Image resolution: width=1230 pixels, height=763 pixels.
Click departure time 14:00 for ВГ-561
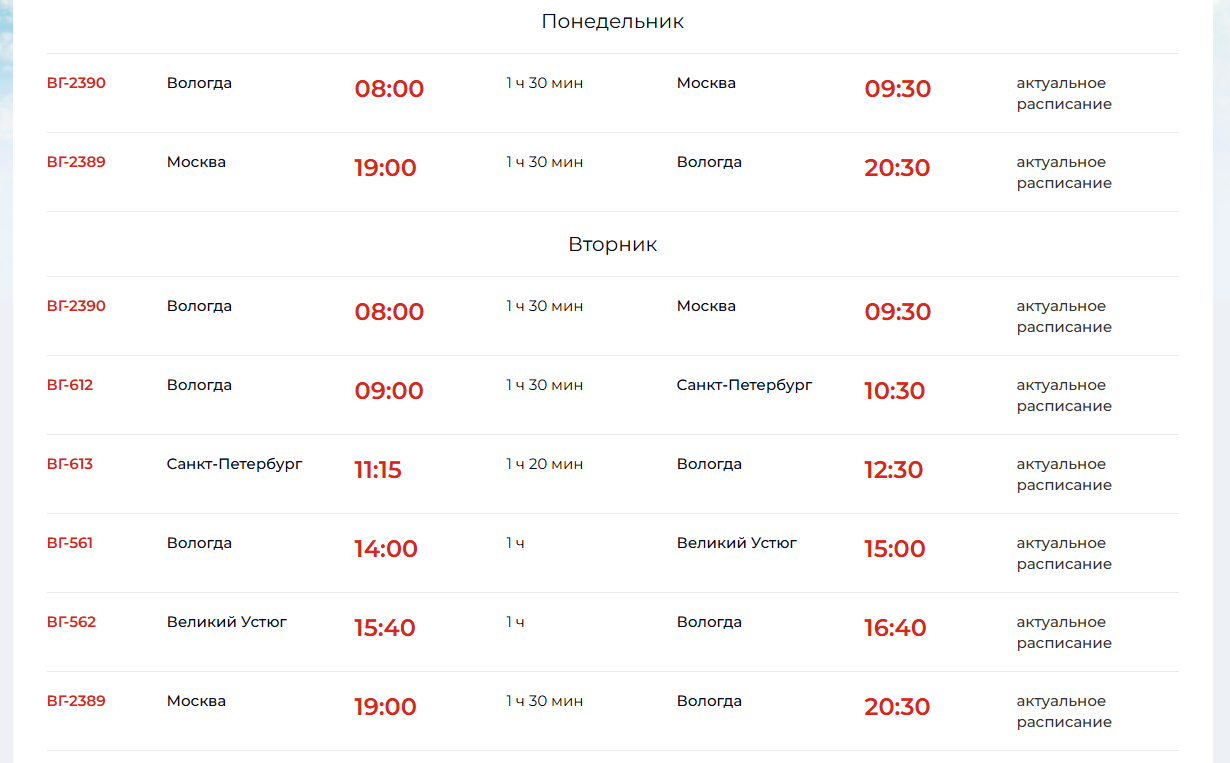point(386,549)
